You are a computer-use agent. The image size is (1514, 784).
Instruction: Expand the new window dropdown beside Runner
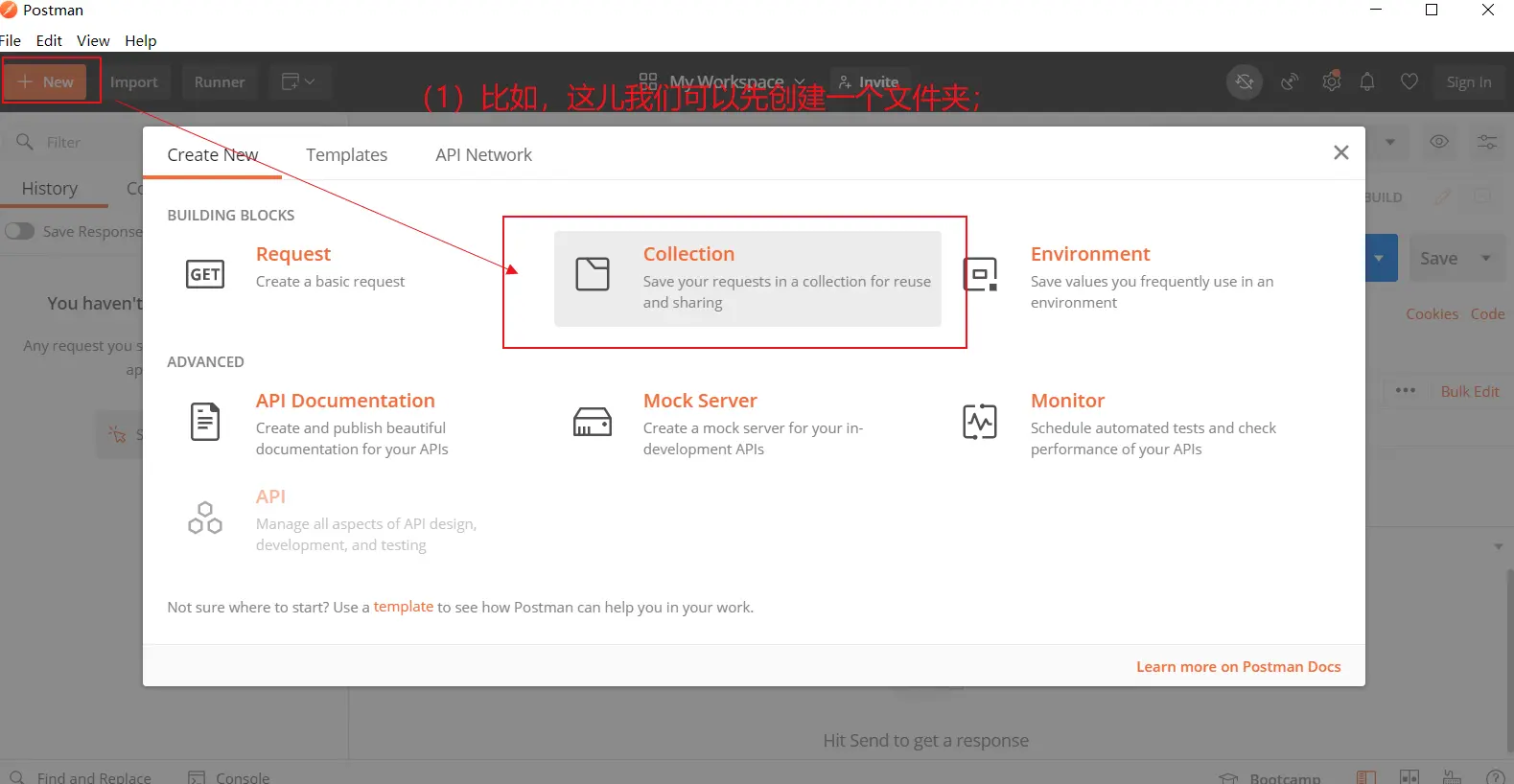[x=299, y=82]
